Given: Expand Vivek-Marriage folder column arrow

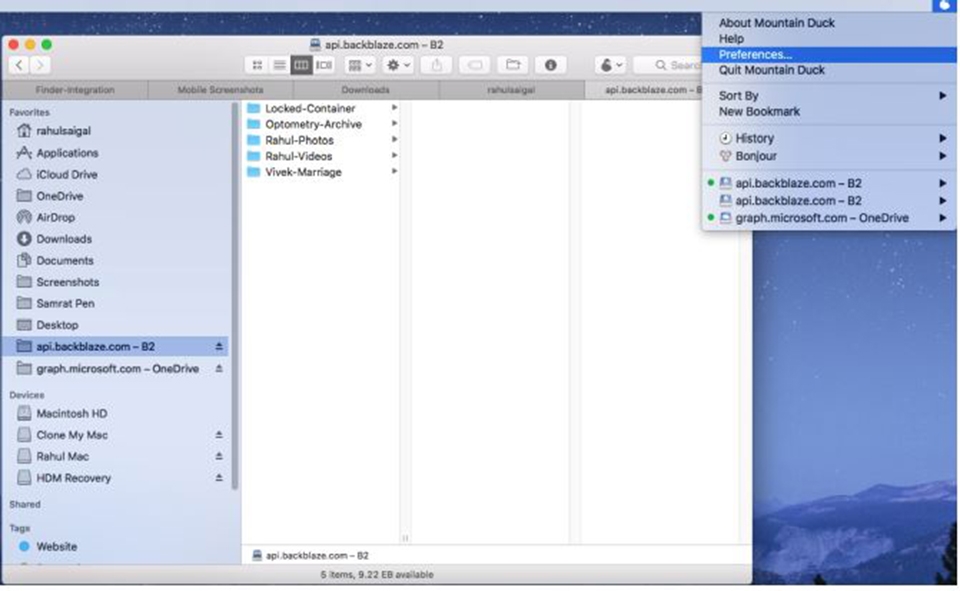Looking at the screenshot, I should (394, 171).
